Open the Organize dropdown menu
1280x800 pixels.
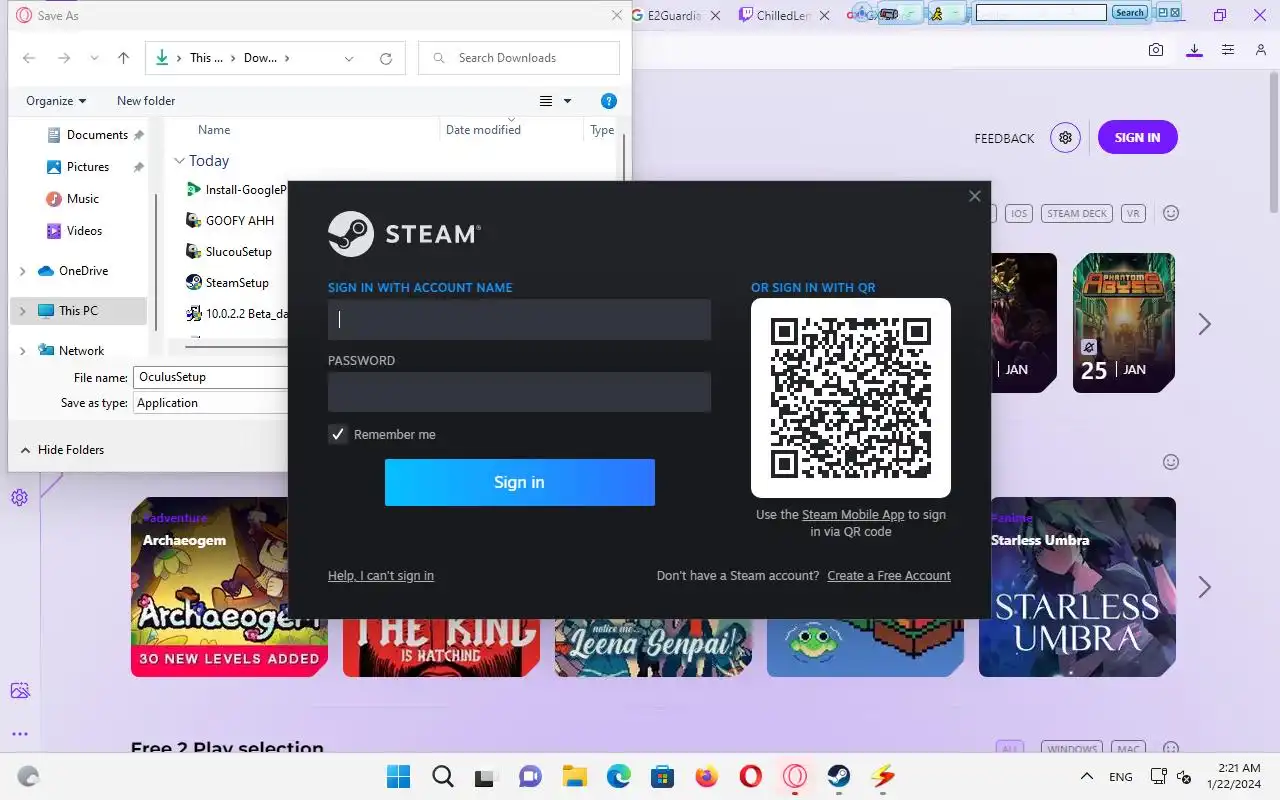[56, 101]
